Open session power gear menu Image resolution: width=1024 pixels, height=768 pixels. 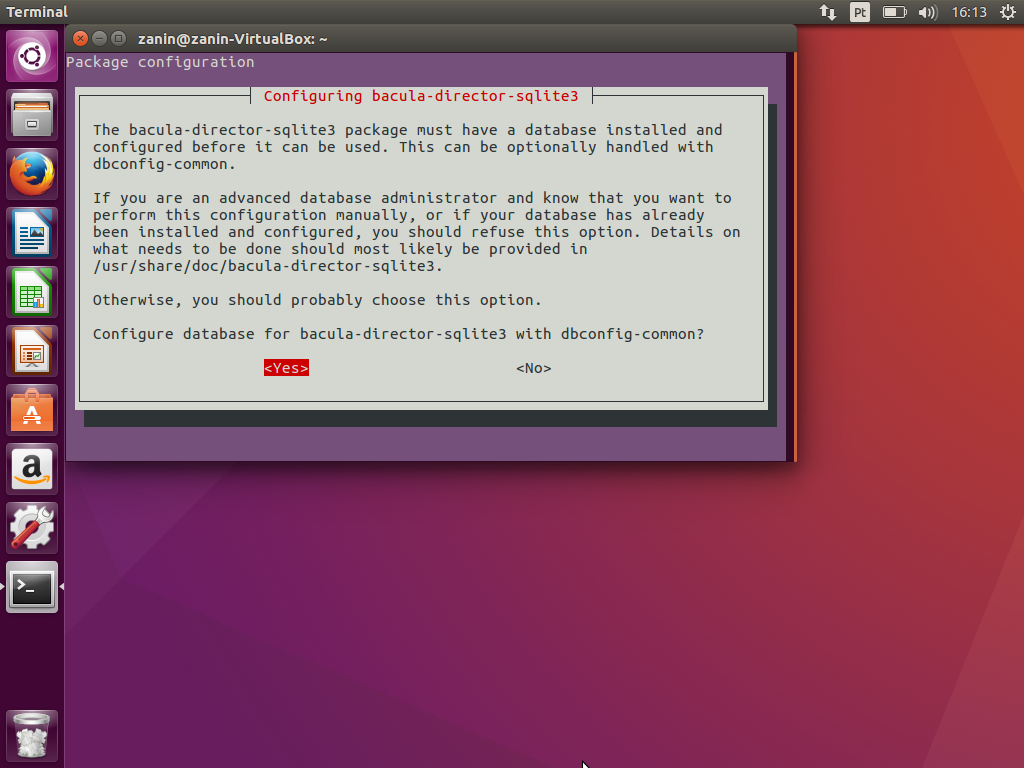click(x=1008, y=12)
